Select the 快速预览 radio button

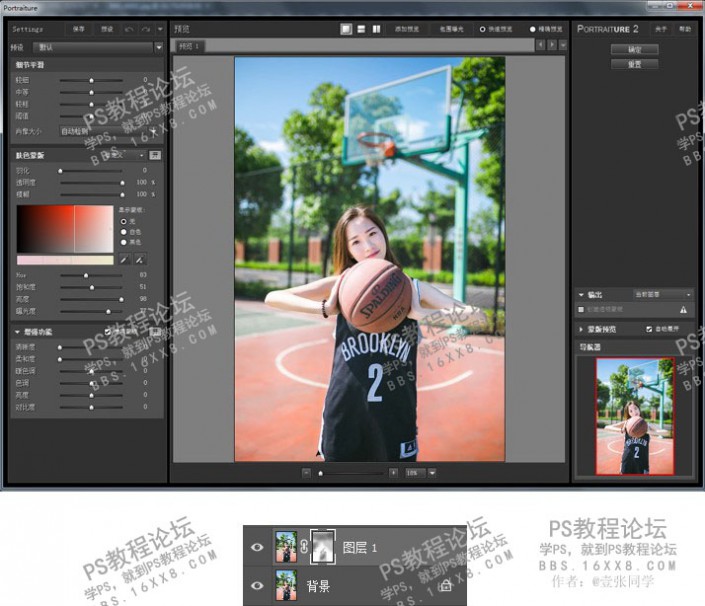pyautogui.click(x=482, y=29)
